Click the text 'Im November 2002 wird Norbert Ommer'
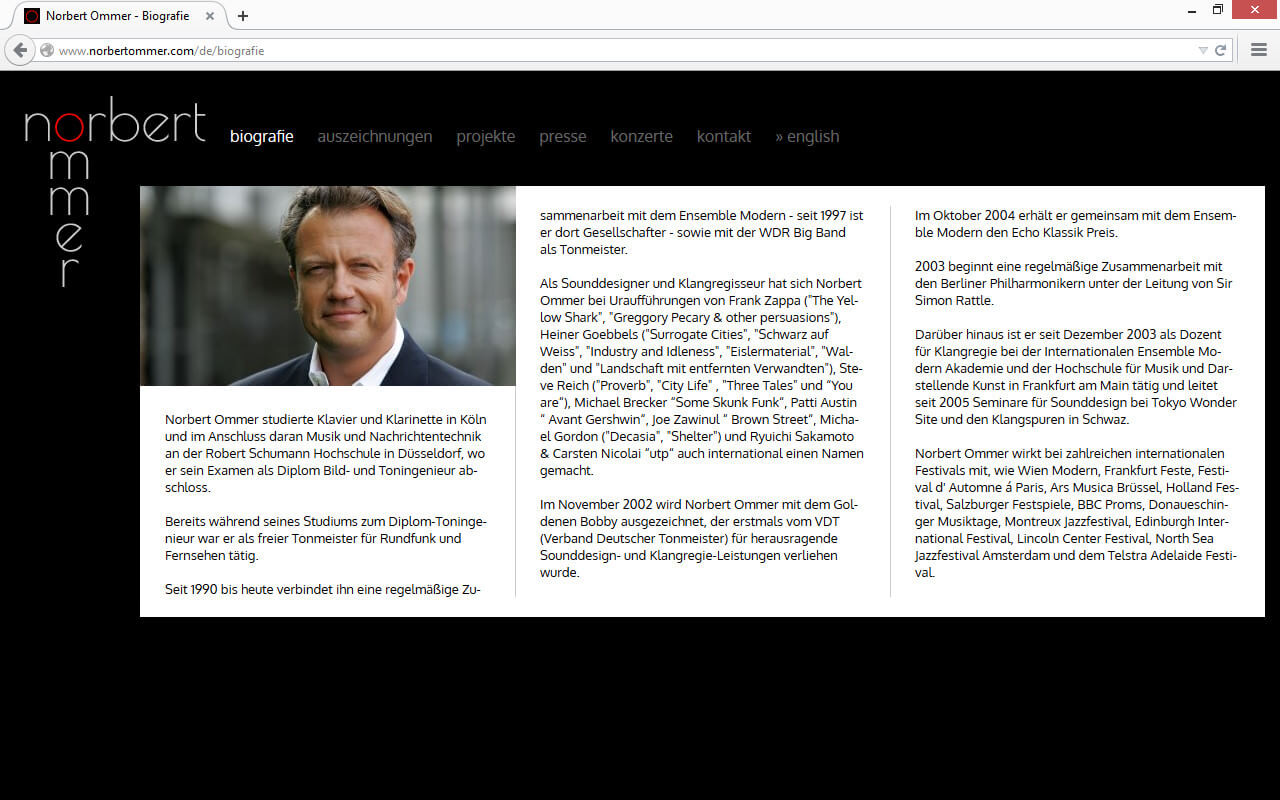Screen dimensions: 1280x800 (x=699, y=539)
